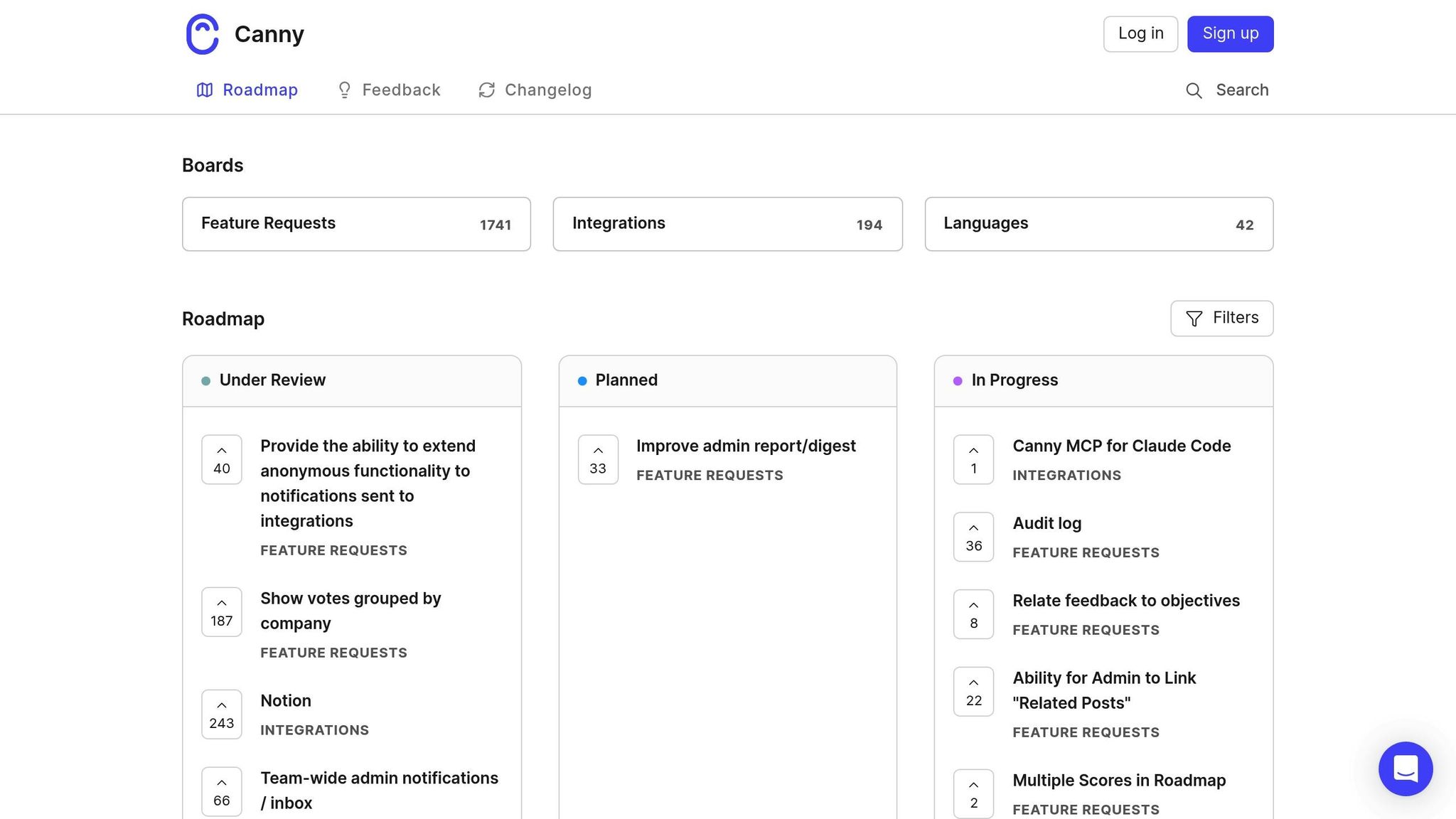
Task: Open the chat support bubble
Action: (1405, 769)
